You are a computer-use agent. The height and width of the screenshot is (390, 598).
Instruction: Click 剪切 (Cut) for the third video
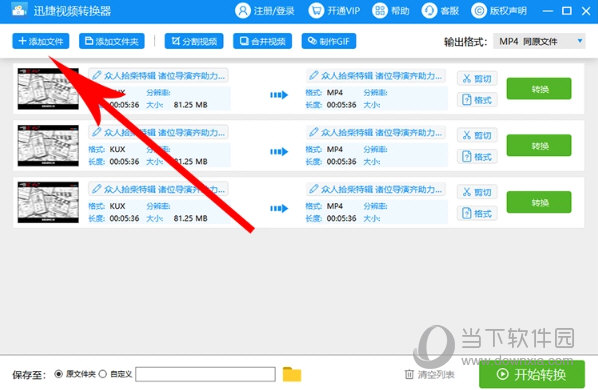[x=477, y=192]
